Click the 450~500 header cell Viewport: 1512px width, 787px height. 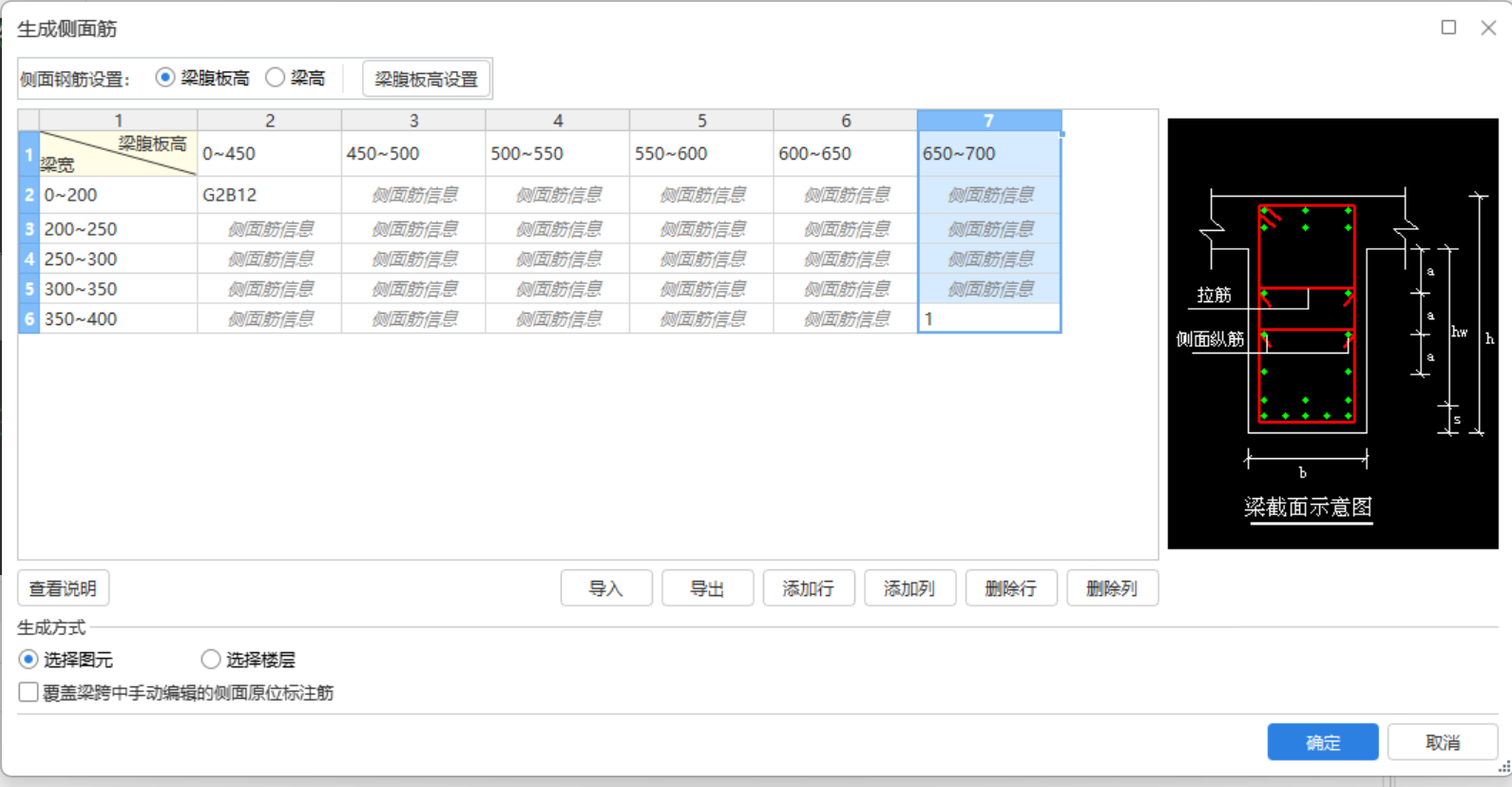[x=413, y=153]
